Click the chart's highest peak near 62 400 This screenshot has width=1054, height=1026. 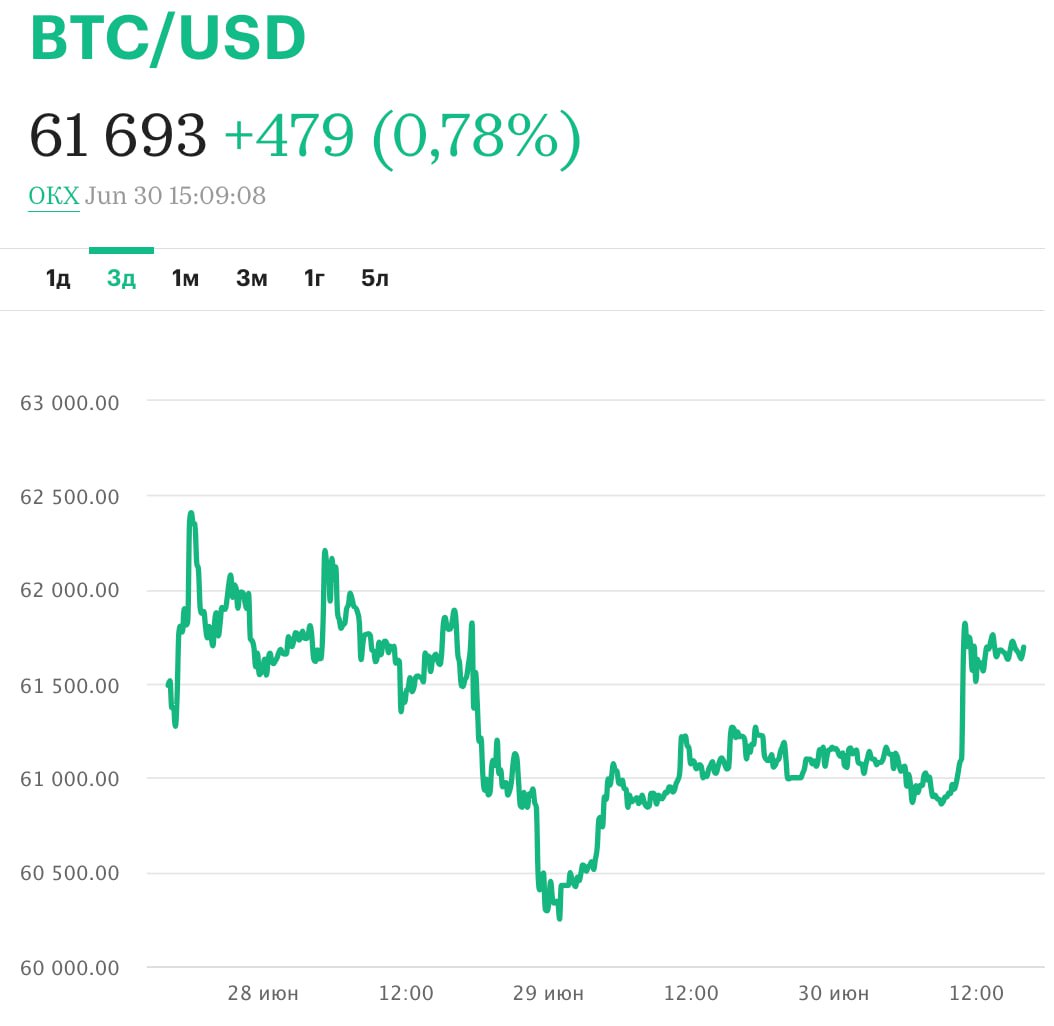pos(191,514)
